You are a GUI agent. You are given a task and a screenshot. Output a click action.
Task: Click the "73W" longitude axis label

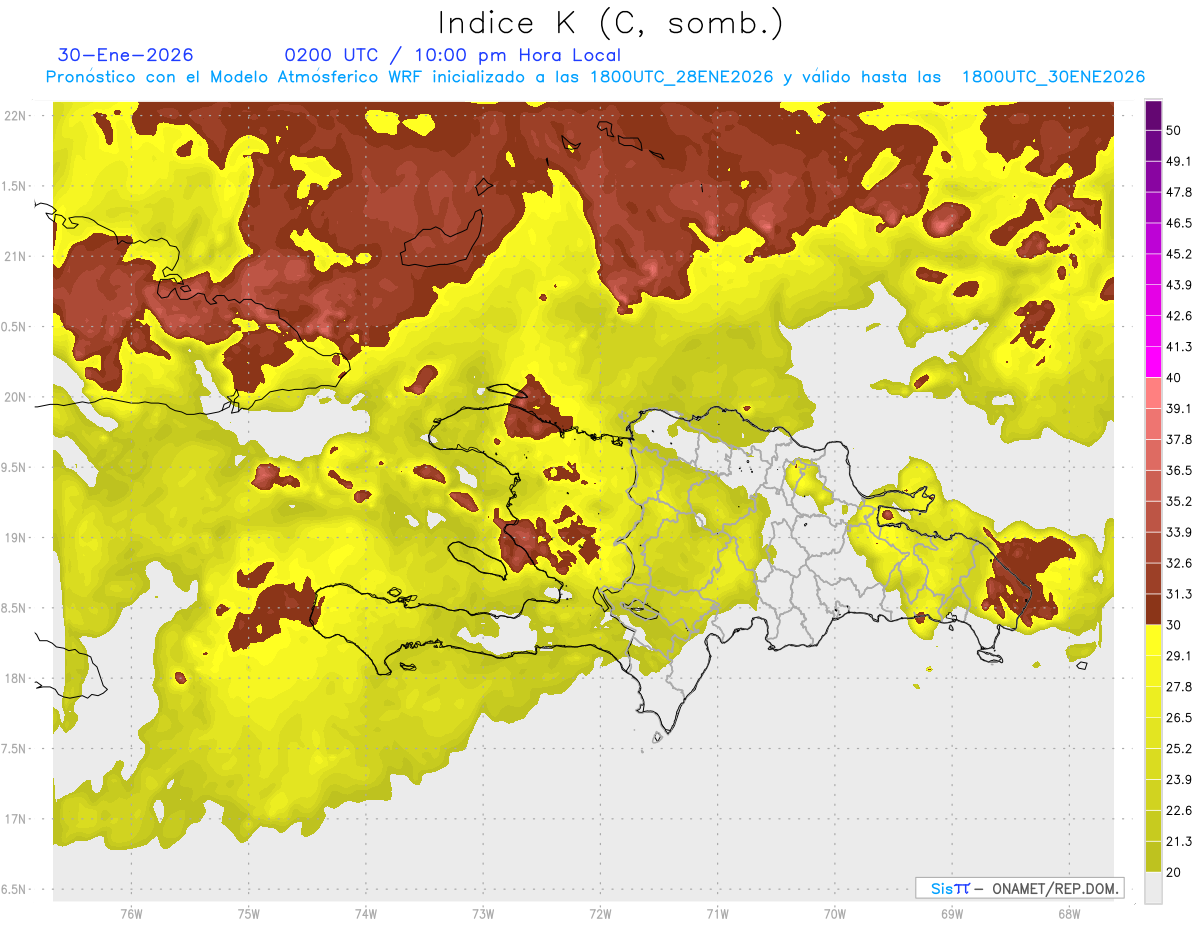pyautogui.click(x=483, y=914)
